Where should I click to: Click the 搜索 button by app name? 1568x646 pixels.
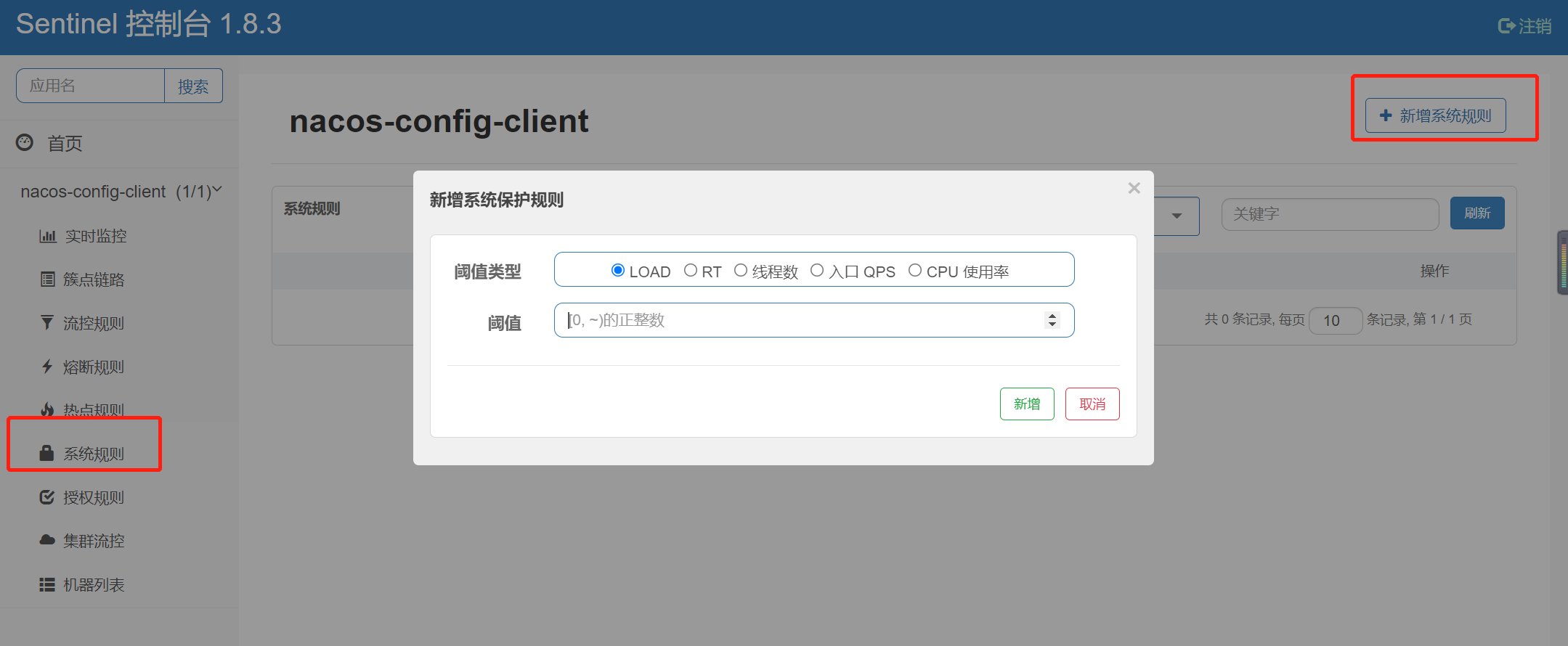coord(193,86)
